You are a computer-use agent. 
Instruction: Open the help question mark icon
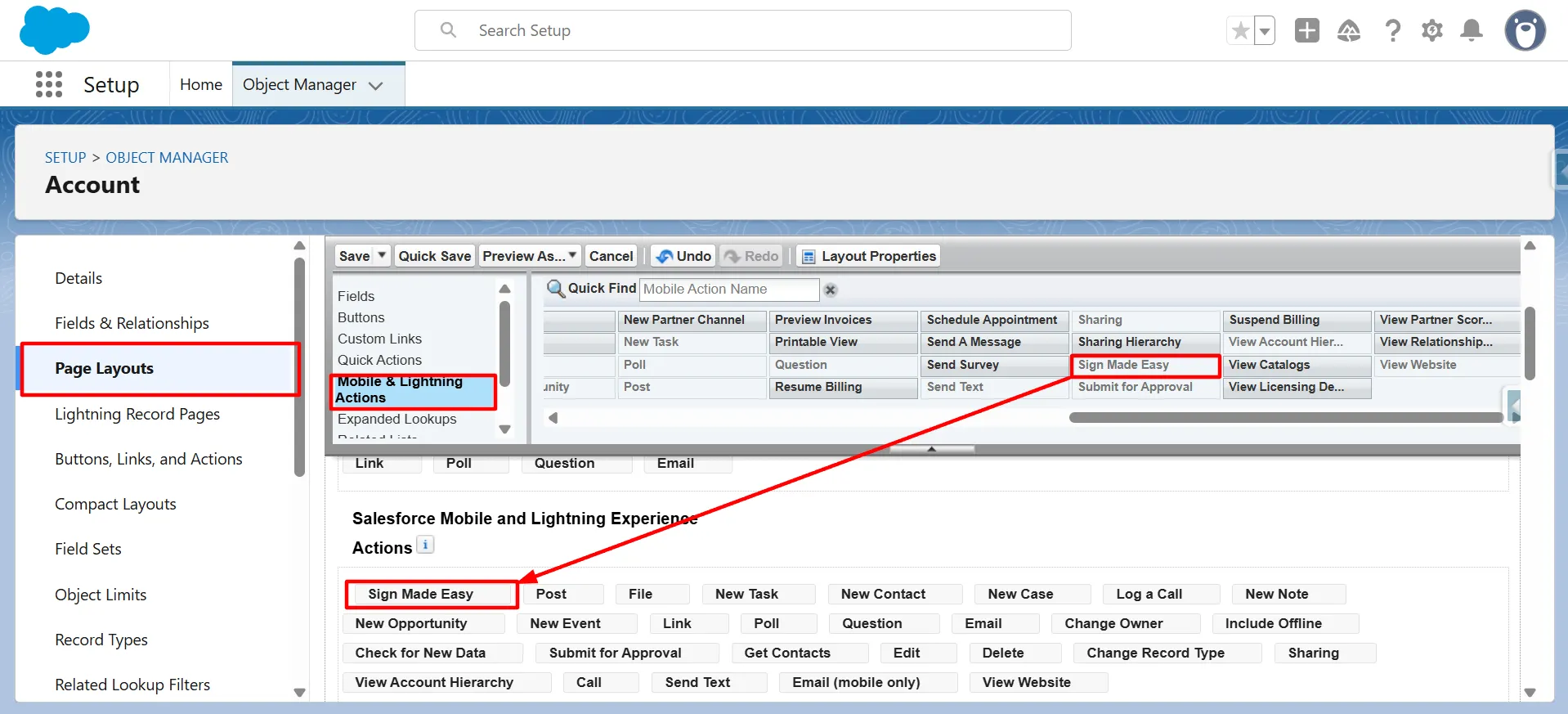coord(1392,31)
